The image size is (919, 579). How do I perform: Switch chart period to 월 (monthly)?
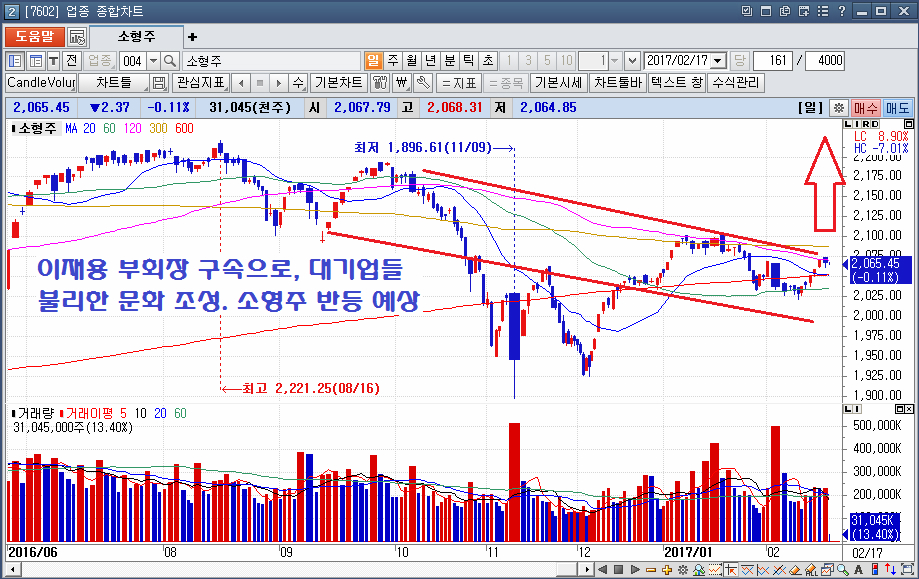coord(411,60)
